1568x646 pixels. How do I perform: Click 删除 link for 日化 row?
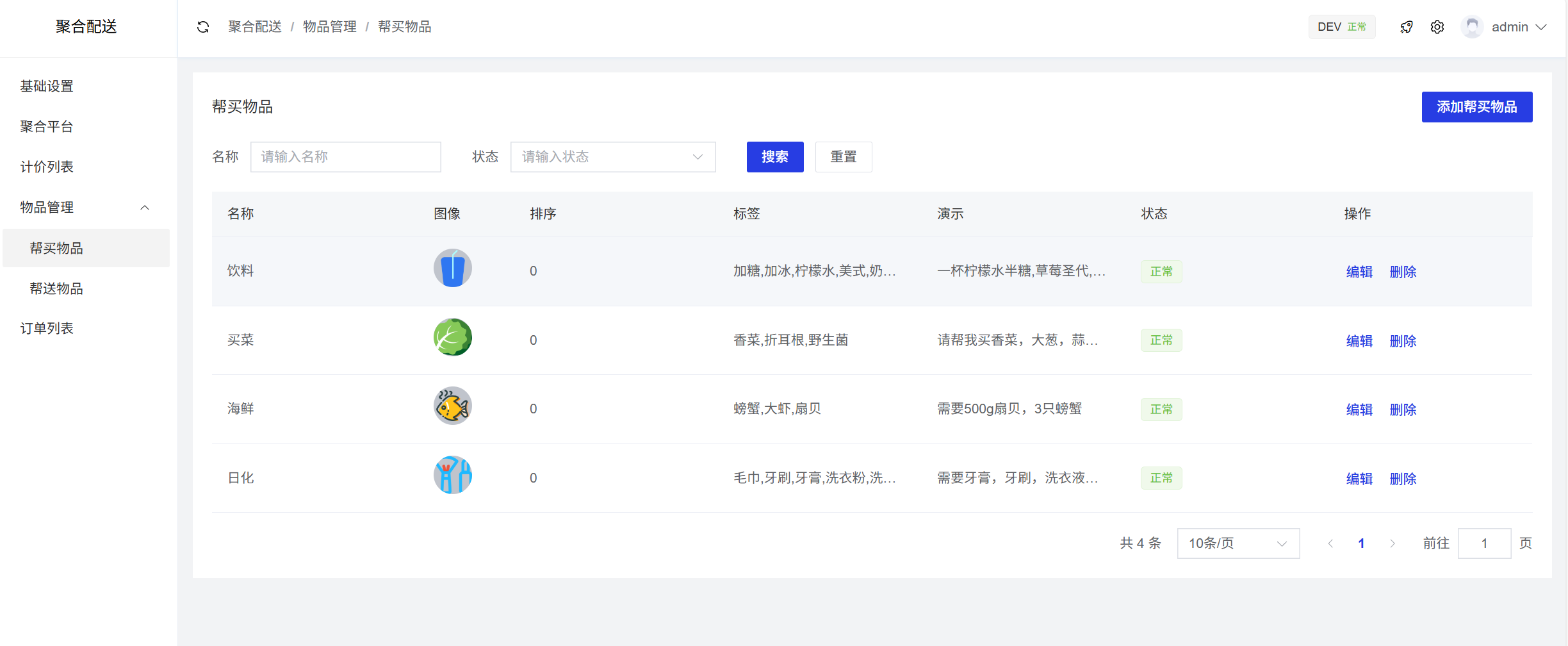click(1403, 479)
